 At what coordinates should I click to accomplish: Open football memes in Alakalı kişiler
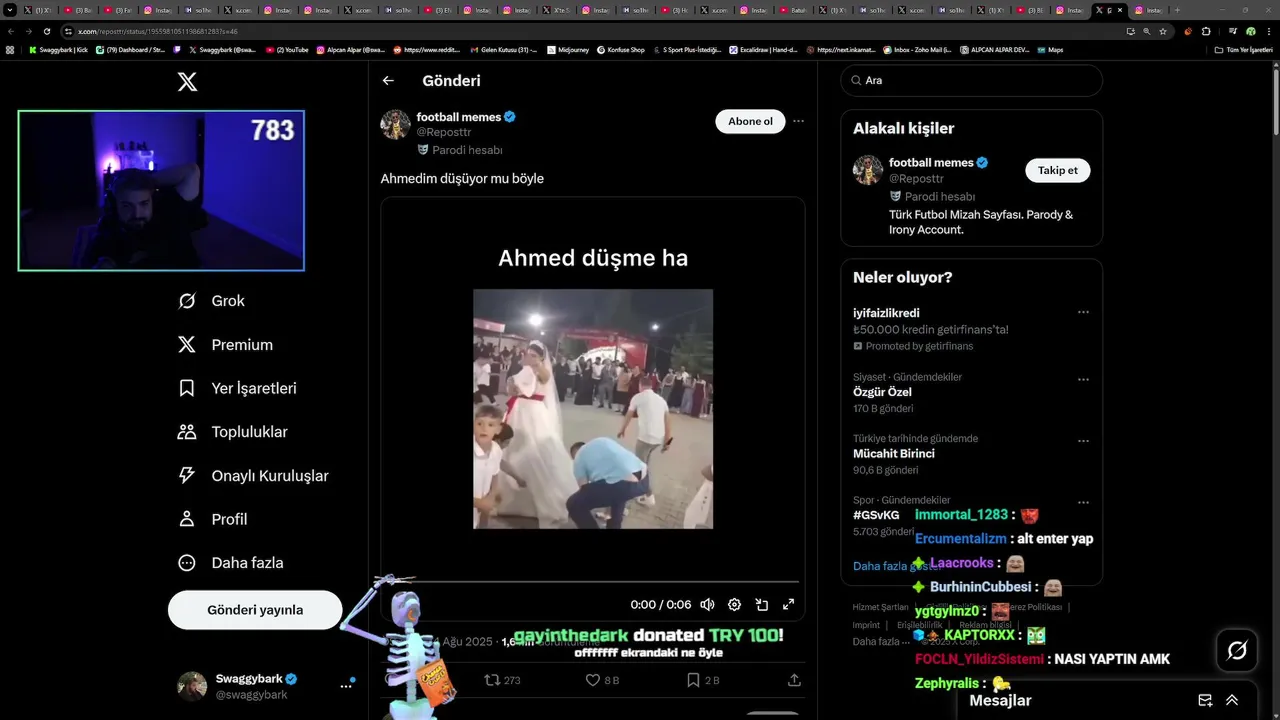[x=931, y=162]
